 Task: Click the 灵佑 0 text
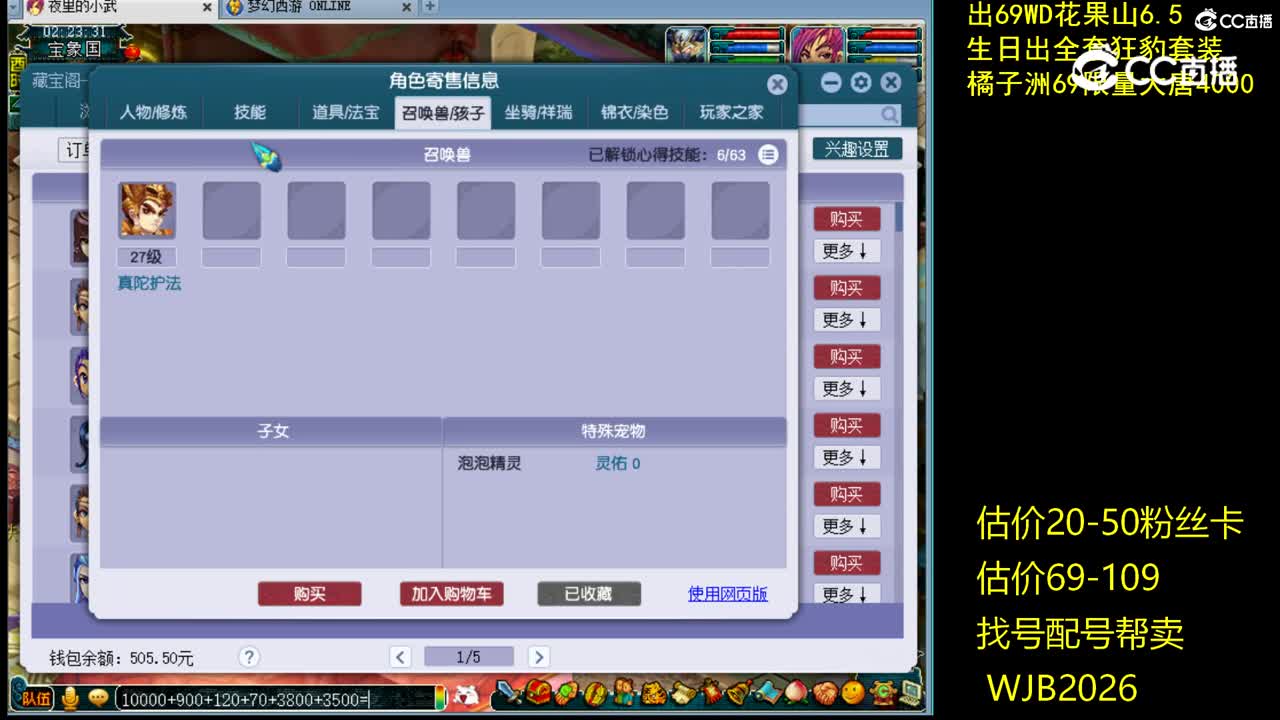(618, 464)
